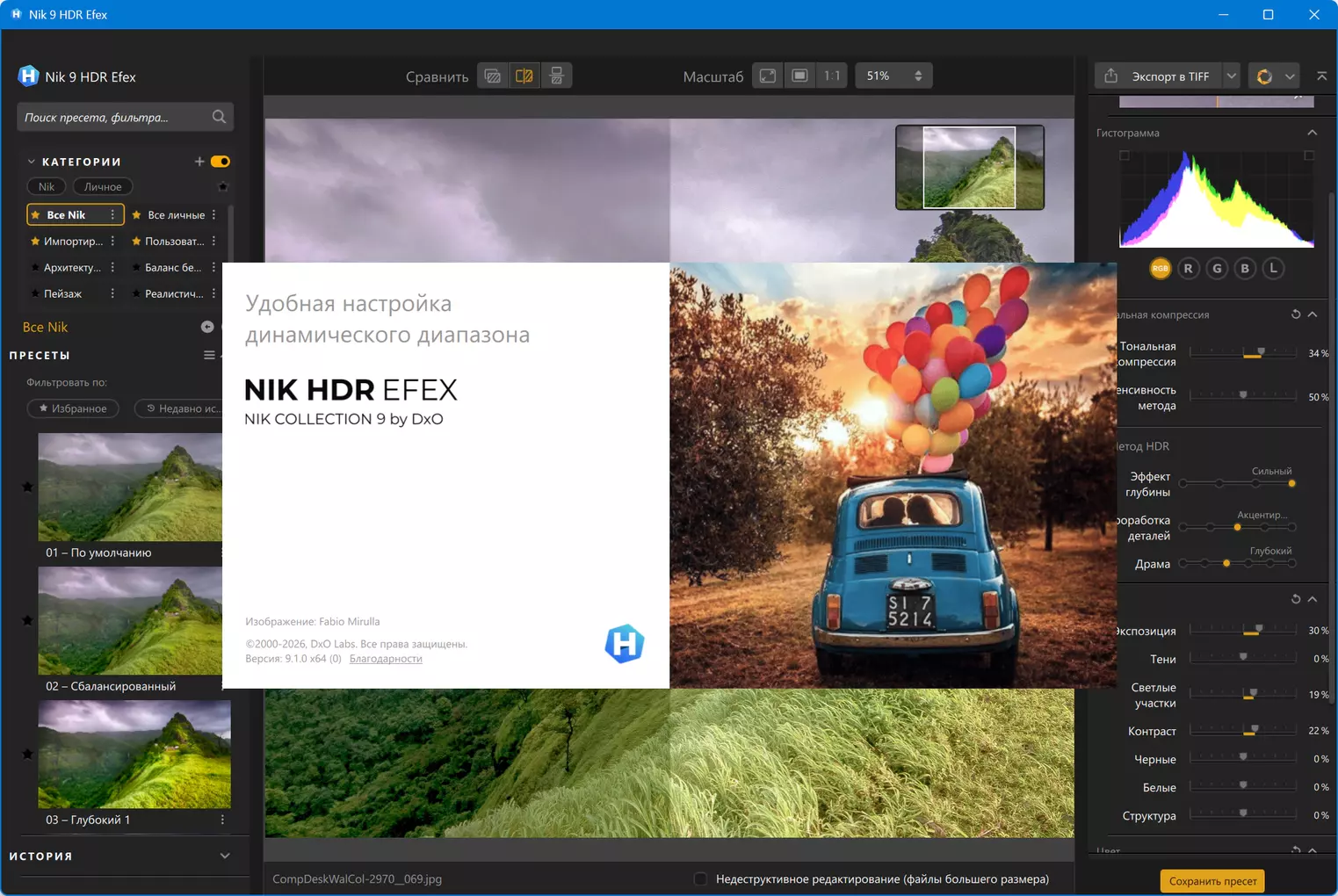
Task: Switch to the Nik category tab
Action: 47,186
